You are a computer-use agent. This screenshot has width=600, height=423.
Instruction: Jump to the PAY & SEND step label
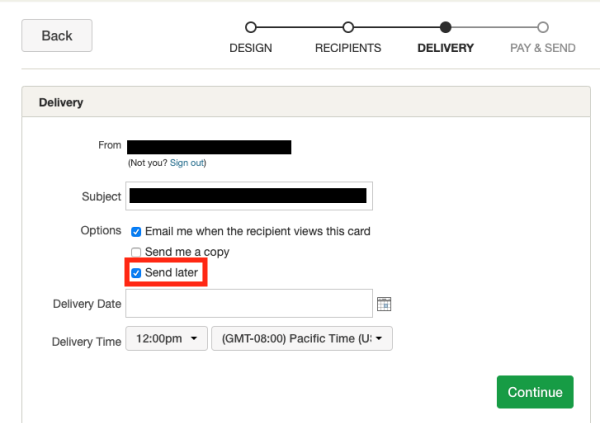coord(542,48)
